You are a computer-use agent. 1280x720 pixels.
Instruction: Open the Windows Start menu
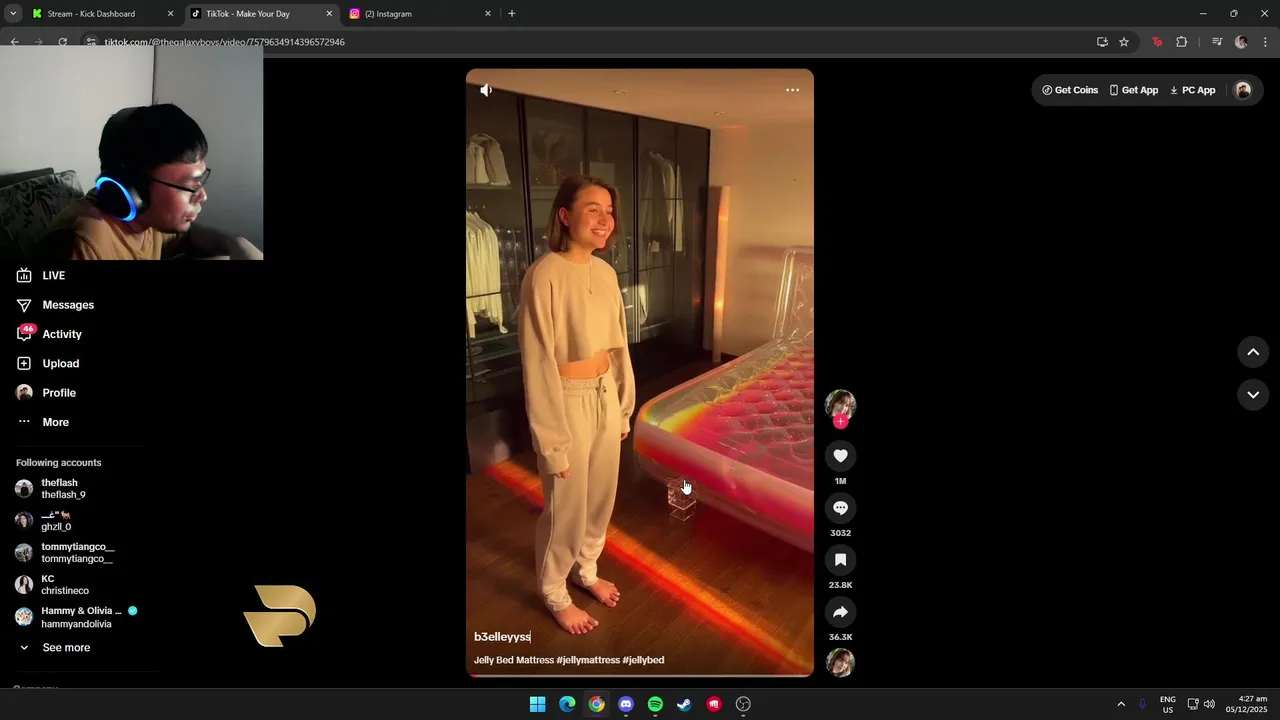click(538, 704)
